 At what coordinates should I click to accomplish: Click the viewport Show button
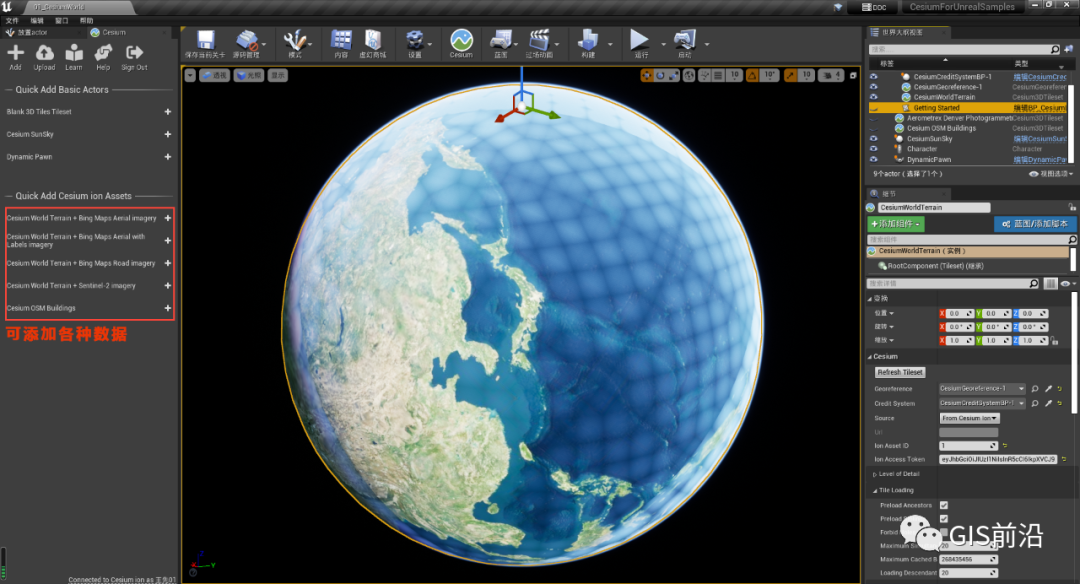pos(278,76)
